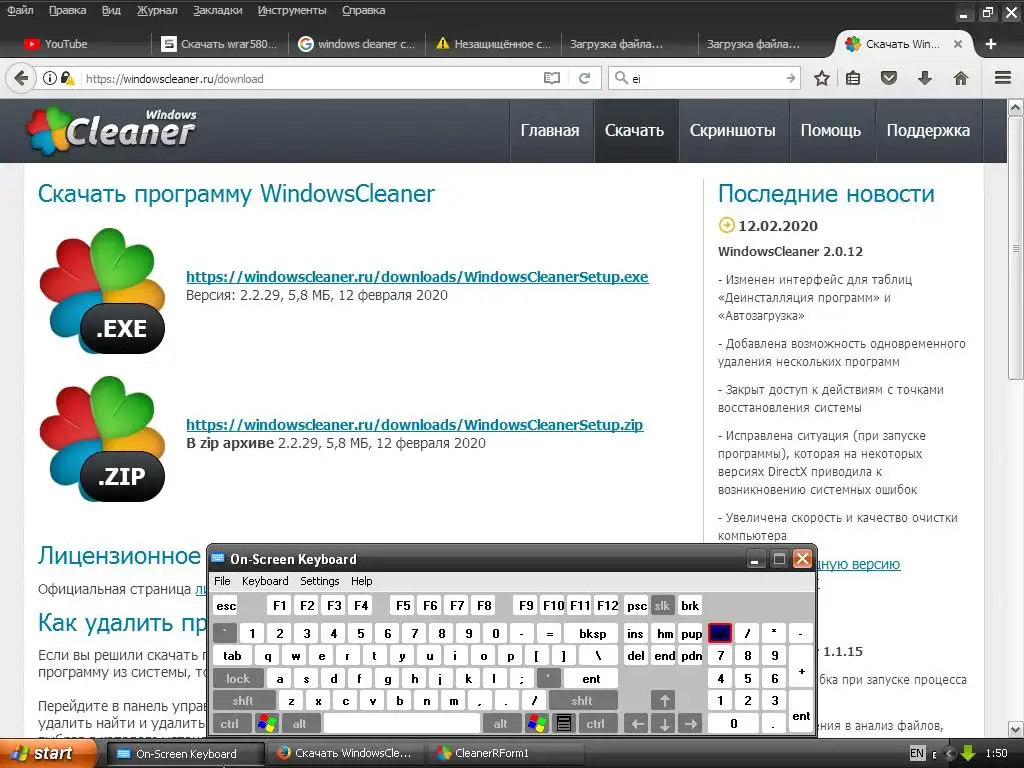Toggle the right alt key
This screenshot has height=768, width=1024.
click(500, 723)
